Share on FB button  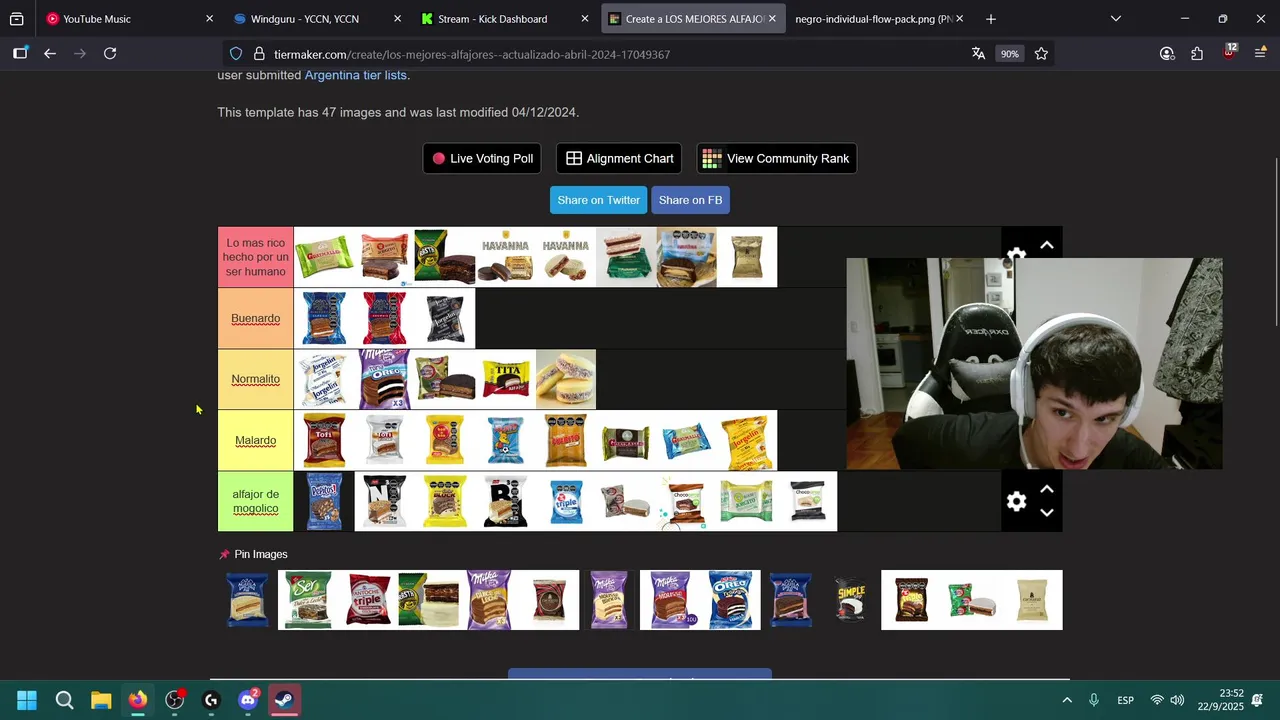pyautogui.click(x=690, y=200)
